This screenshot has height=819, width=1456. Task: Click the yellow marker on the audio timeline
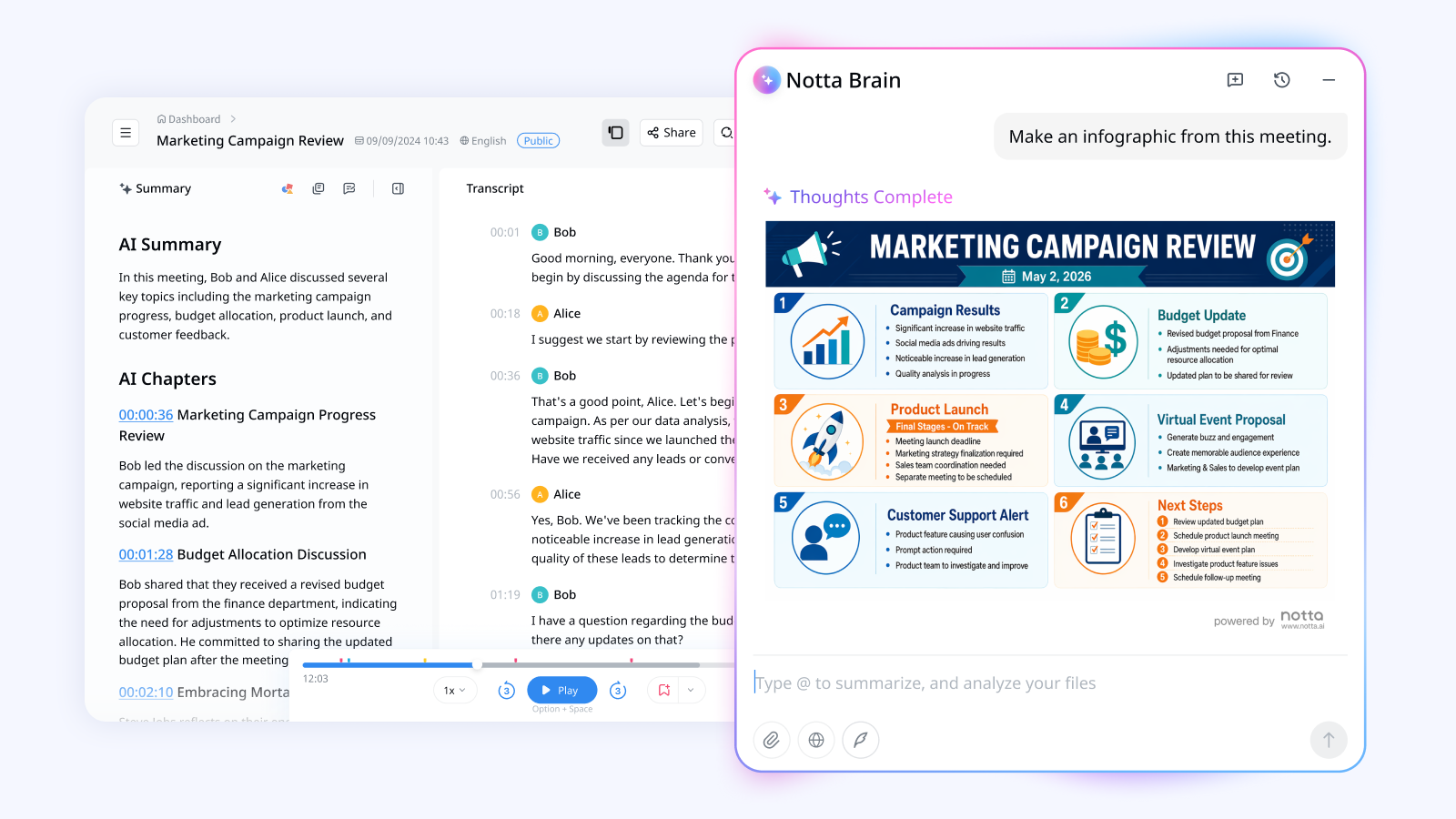[x=424, y=661]
